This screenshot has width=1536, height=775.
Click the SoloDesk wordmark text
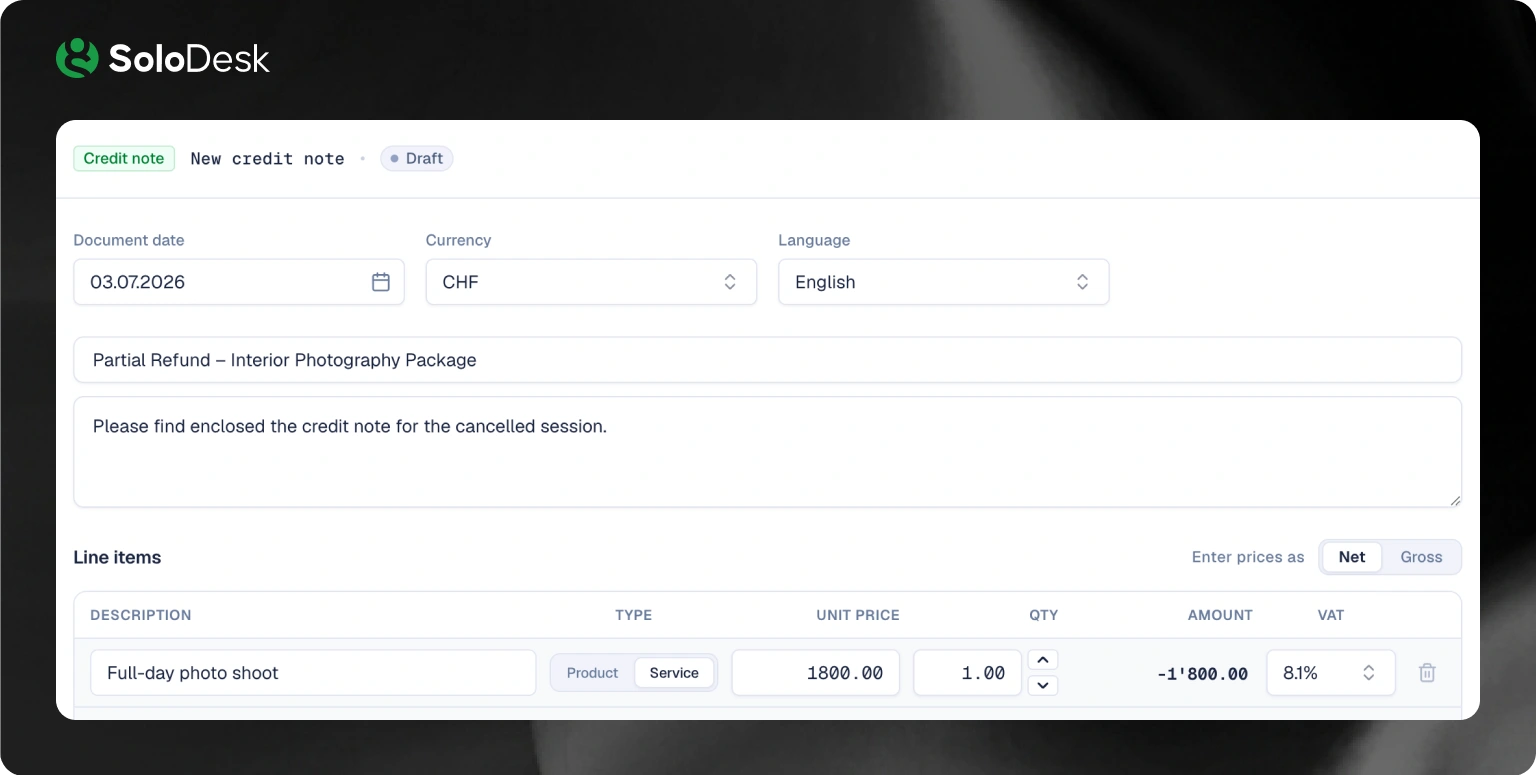(189, 59)
